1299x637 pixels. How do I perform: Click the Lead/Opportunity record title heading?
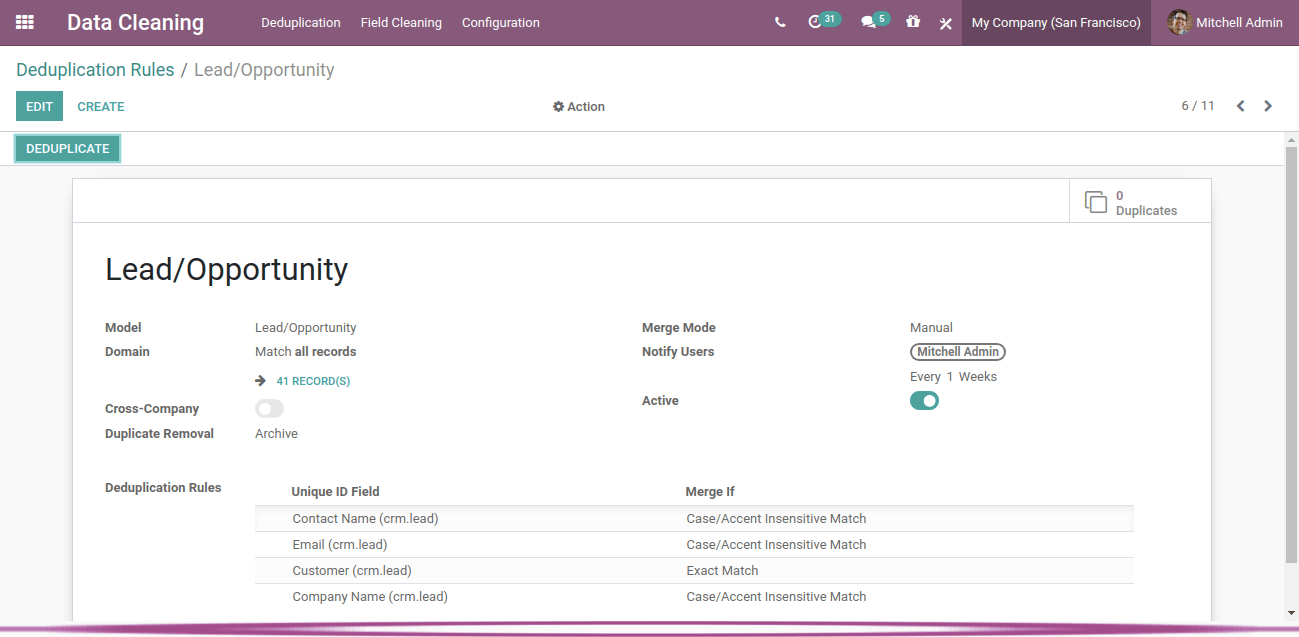click(227, 270)
